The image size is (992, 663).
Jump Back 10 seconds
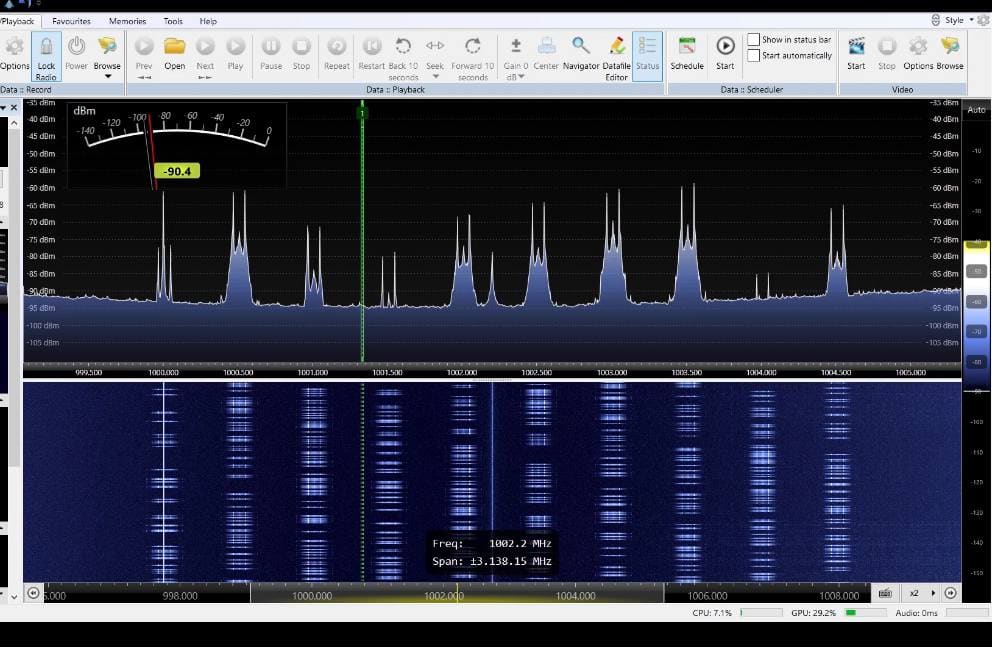click(x=403, y=58)
